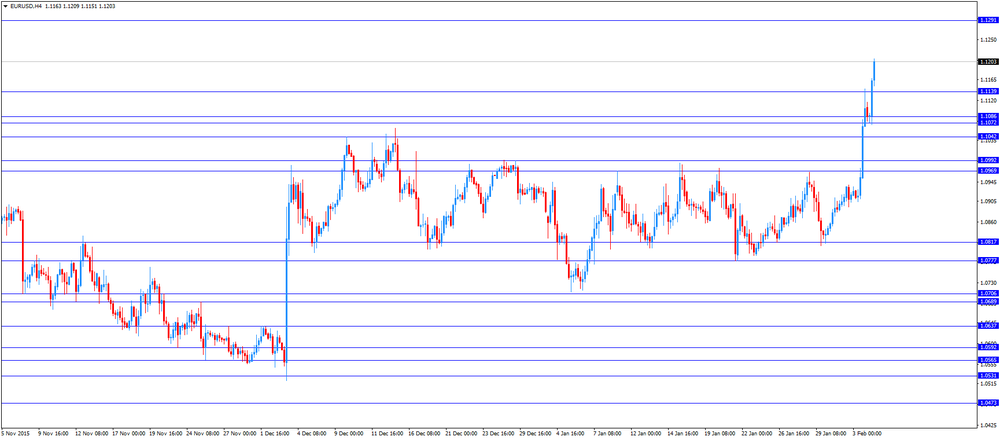The image size is (1000, 440).
Task: Select the 1.0637 price level label
Action: (x=988, y=325)
